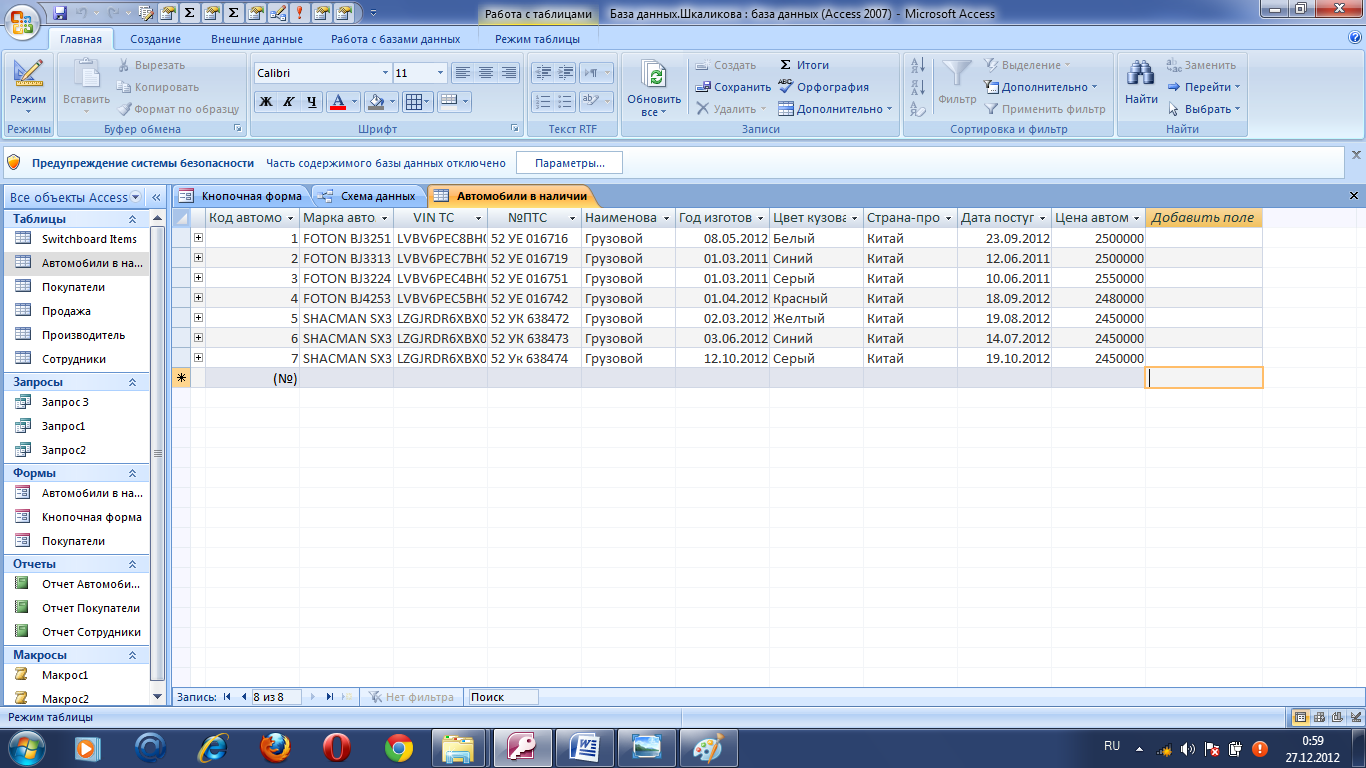Click Итоги sigma totals button
The height and width of the screenshot is (768, 1366).
[805, 65]
